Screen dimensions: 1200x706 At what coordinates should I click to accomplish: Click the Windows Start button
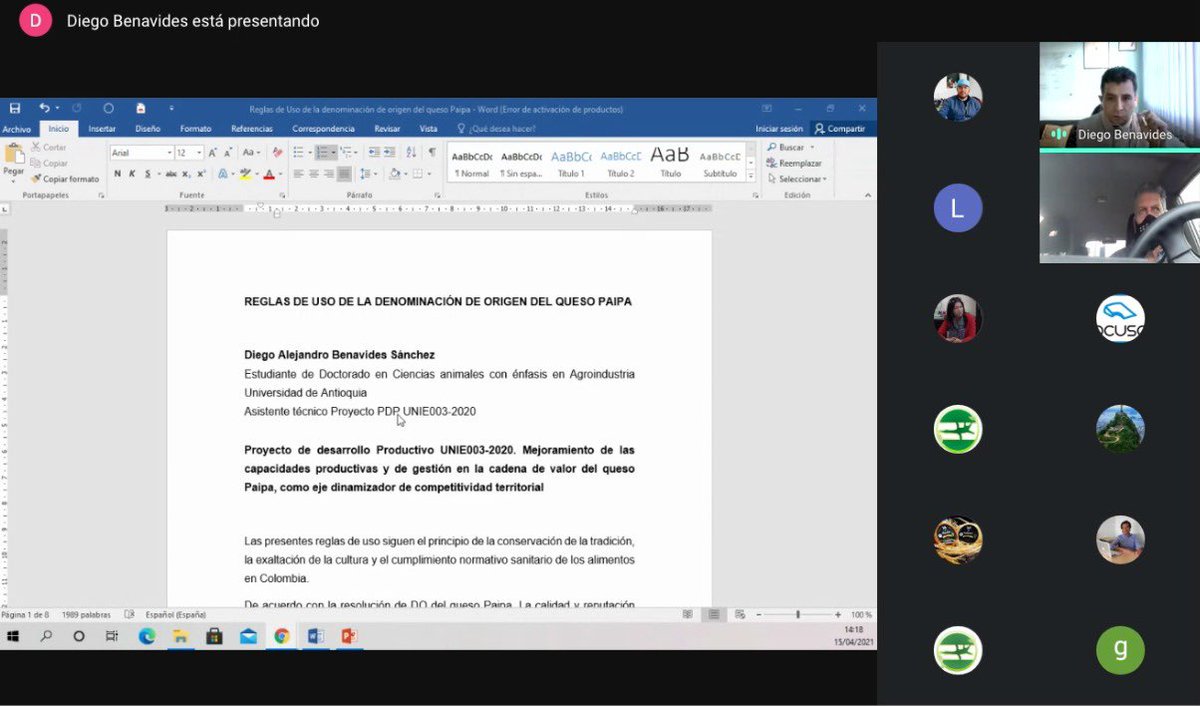pyautogui.click(x=14, y=636)
